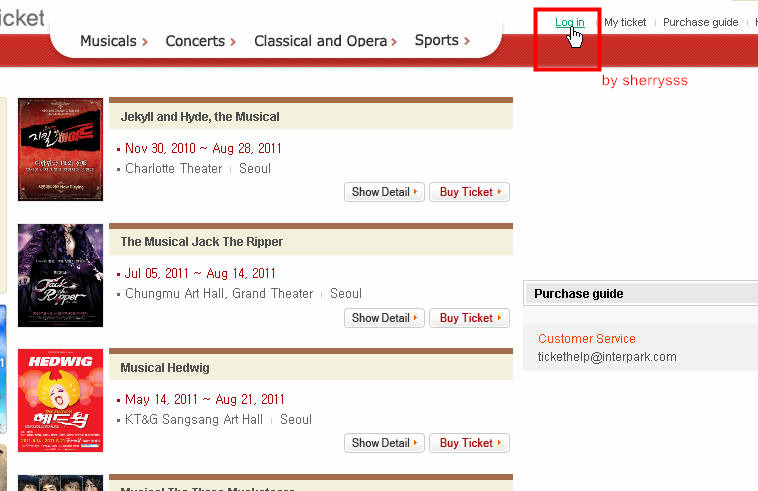Open the Sports category

[437, 40]
